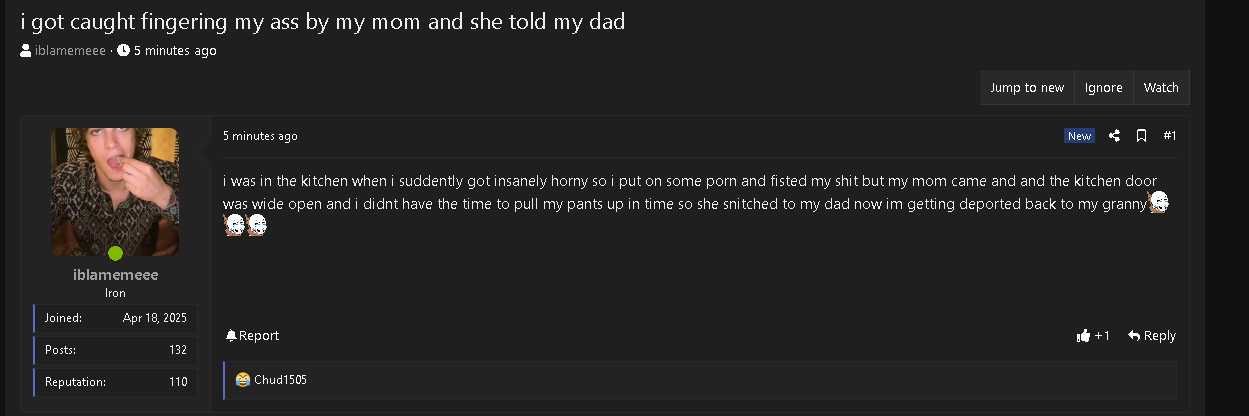The width and height of the screenshot is (1249, 416).
Task: Ignore this thread using the Ignore button
Action: tap(1103, 88)
